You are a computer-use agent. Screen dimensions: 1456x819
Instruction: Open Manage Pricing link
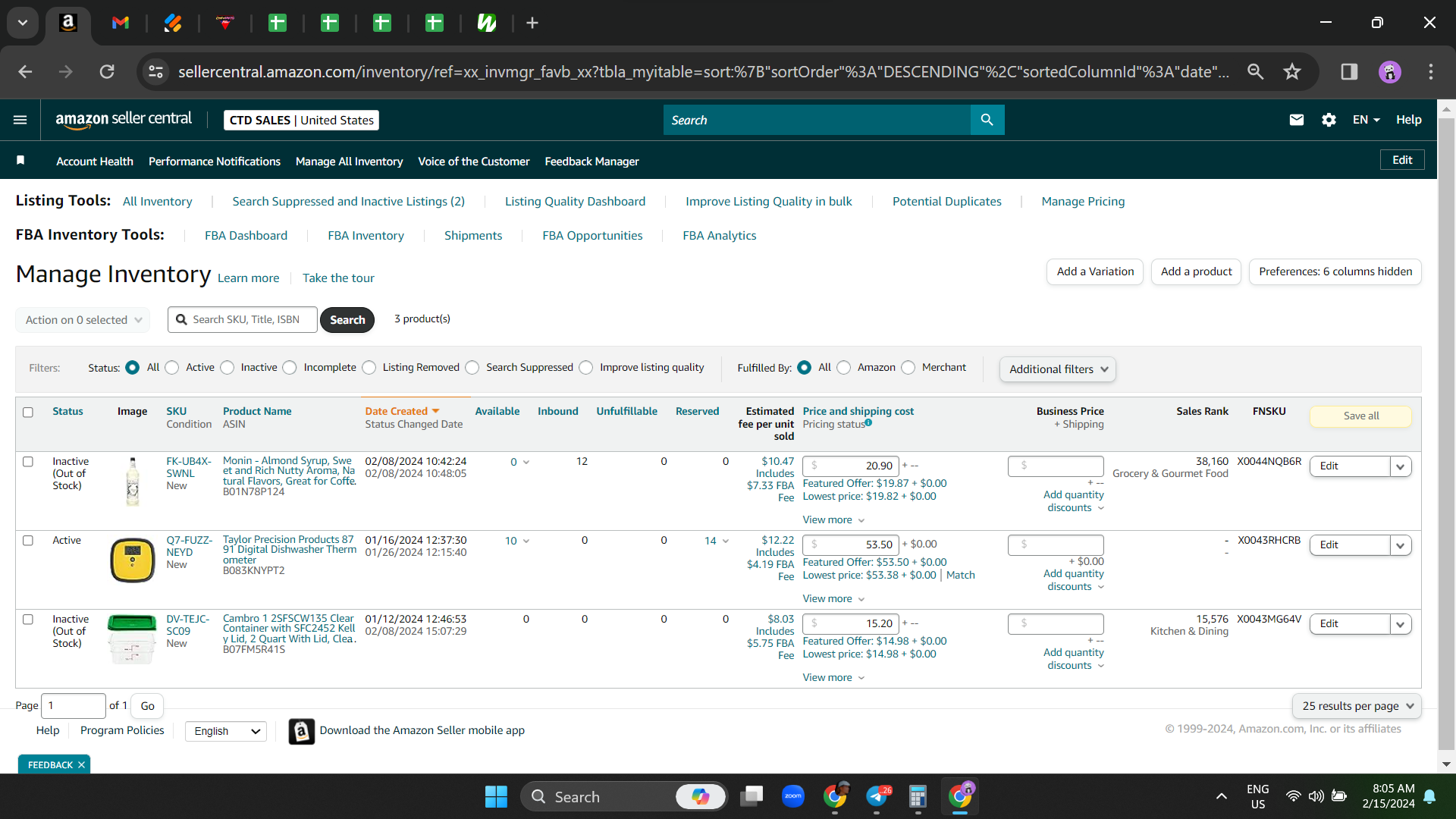pyautogui.click(x=1083, y=202)
